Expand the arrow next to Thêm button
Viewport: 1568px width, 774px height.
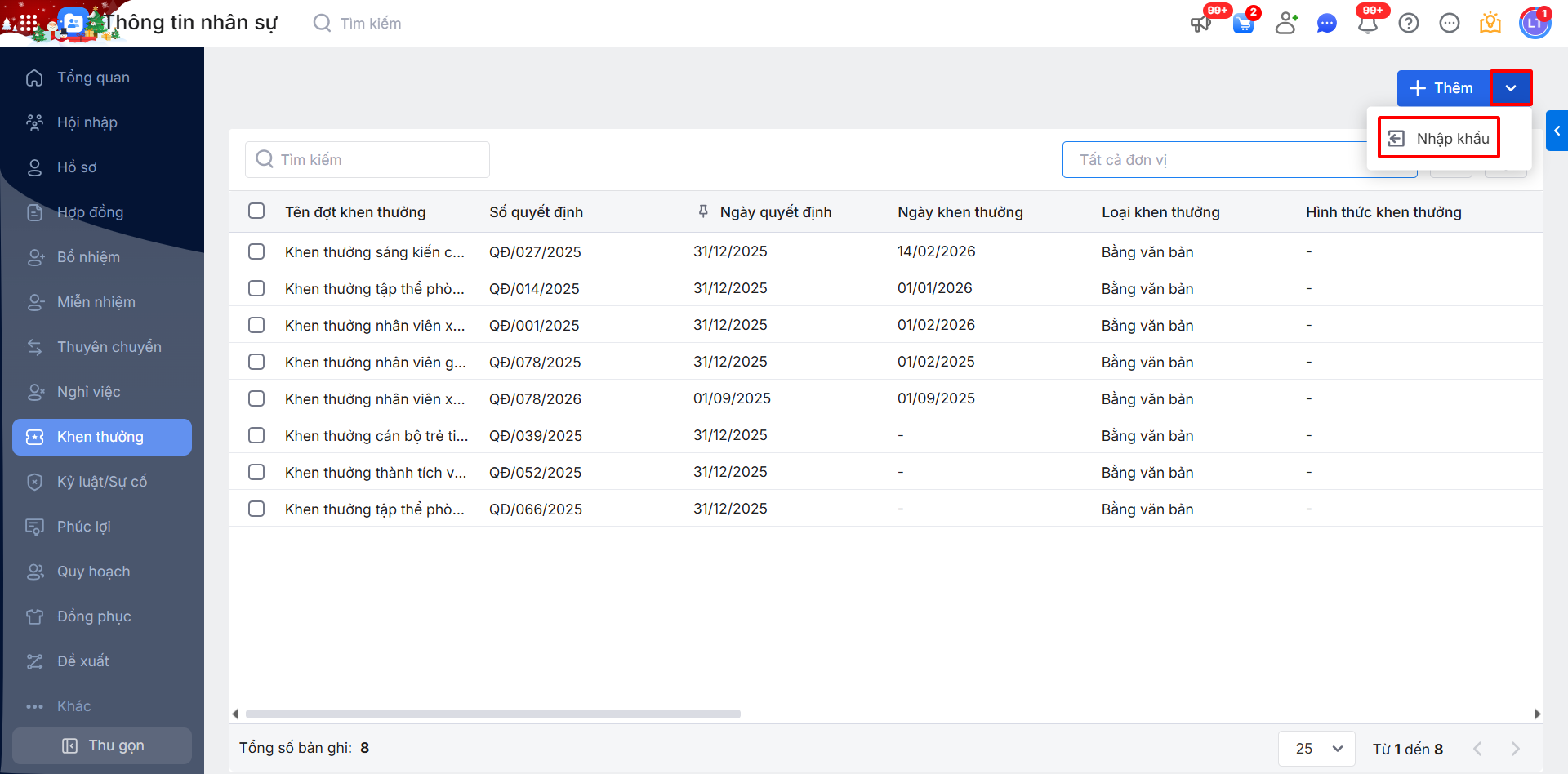point(1511,88)
